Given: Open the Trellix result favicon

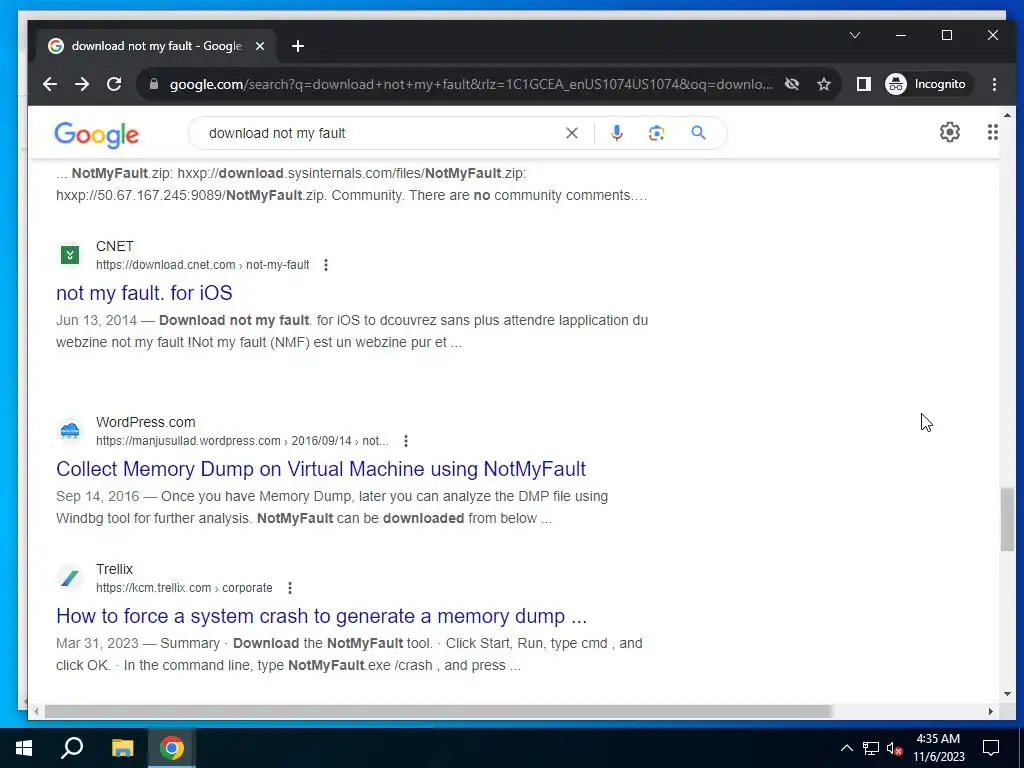Looking at the screenshot, I should 70,578.
